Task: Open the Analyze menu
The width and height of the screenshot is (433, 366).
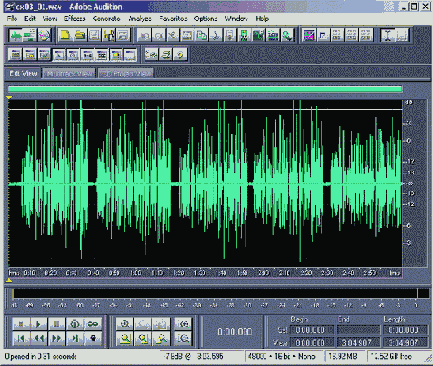Action: (140, 19)
